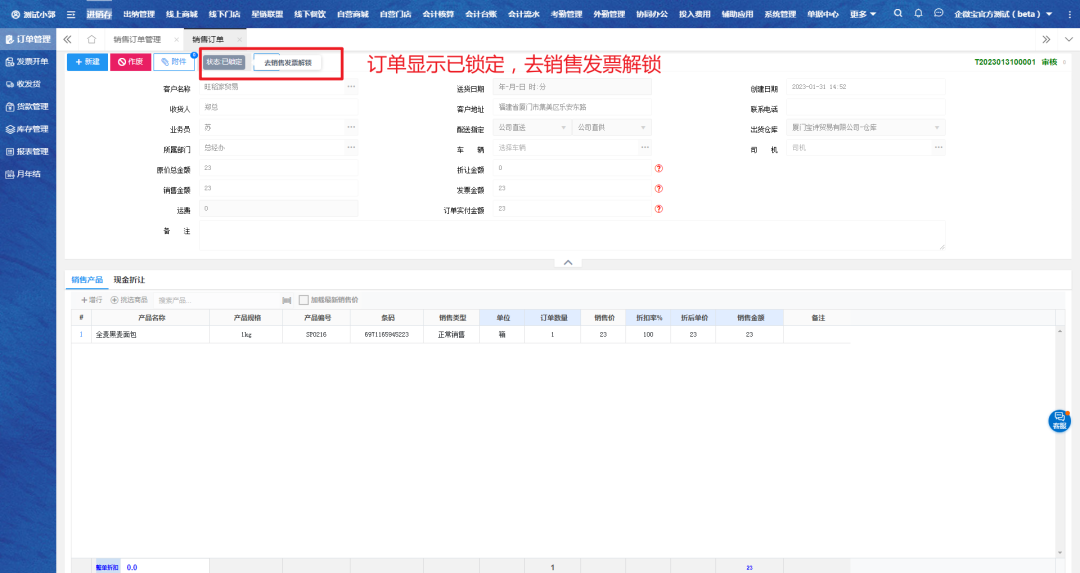Screen dimensions: 1080x573
Task: Collapse the form panel with up chevron
Action: (x=567, y=262)
